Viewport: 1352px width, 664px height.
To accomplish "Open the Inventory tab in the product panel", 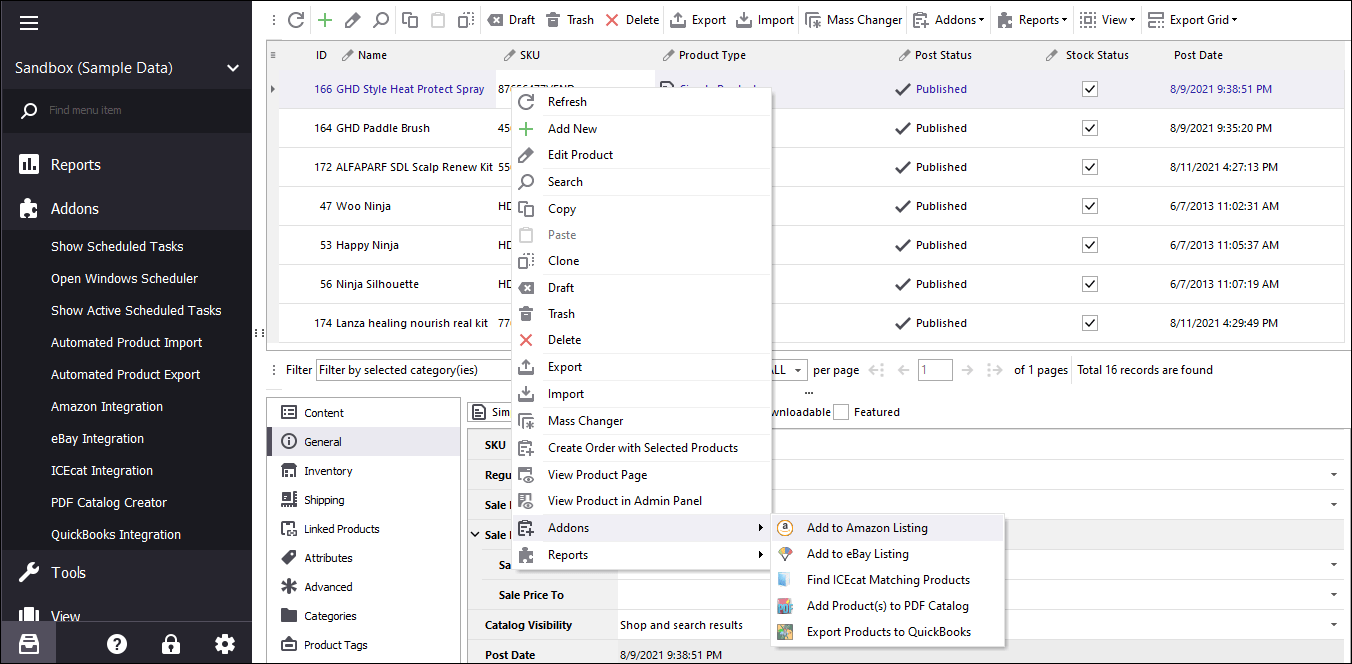I will [x=328, y=471].
